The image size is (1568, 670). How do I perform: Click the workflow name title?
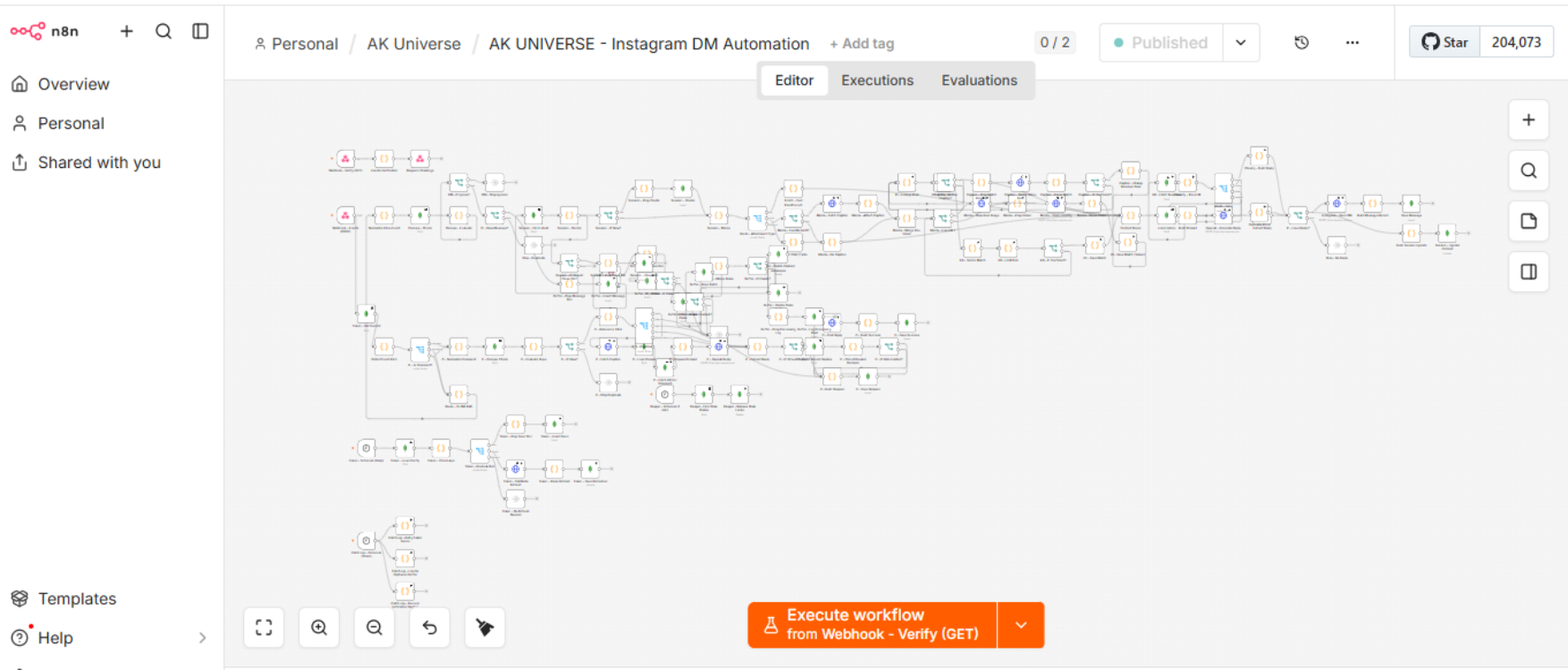point(649,44)
